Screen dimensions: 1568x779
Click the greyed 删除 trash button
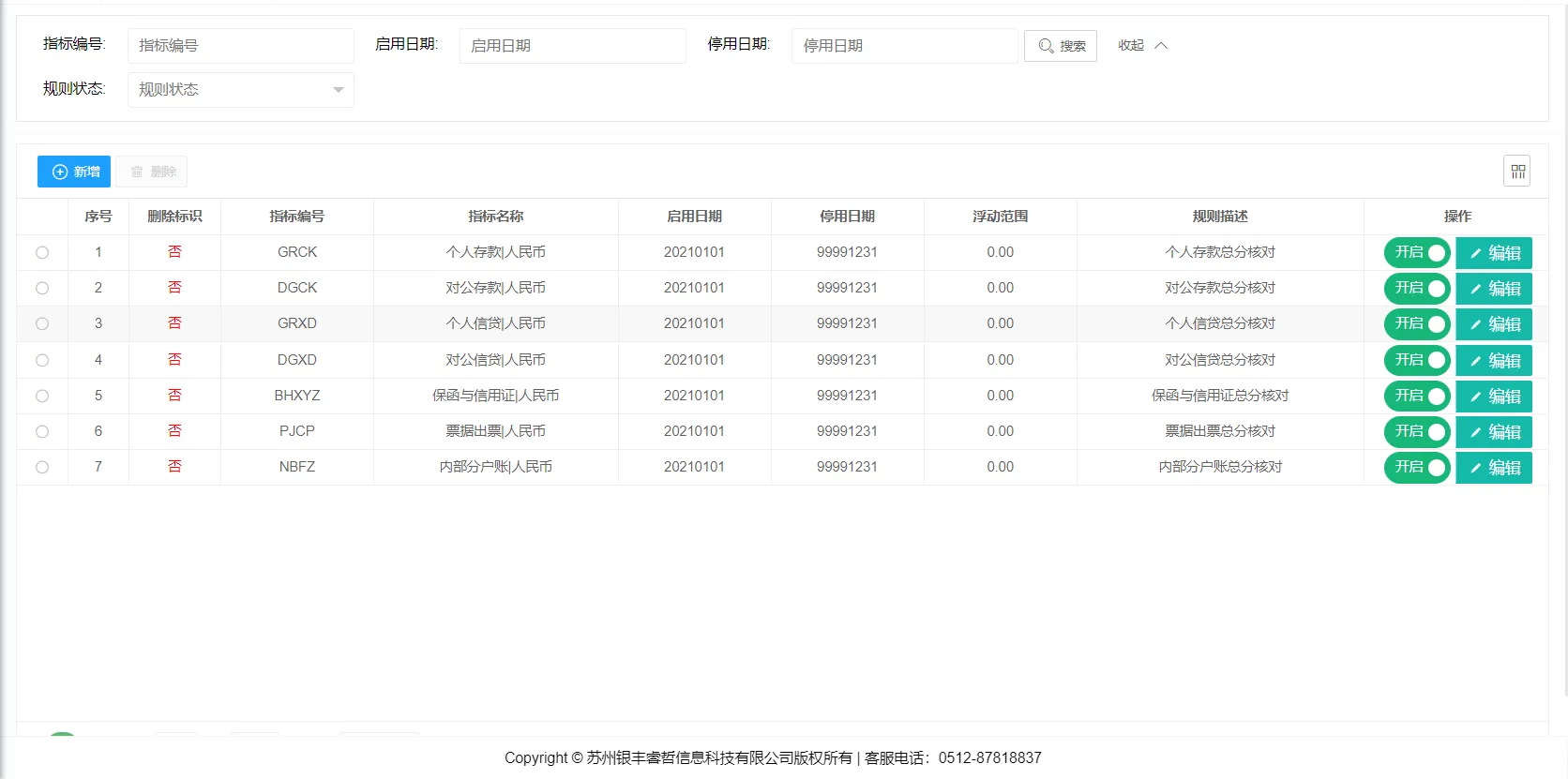pyautogui.click(x=152, y=172)
